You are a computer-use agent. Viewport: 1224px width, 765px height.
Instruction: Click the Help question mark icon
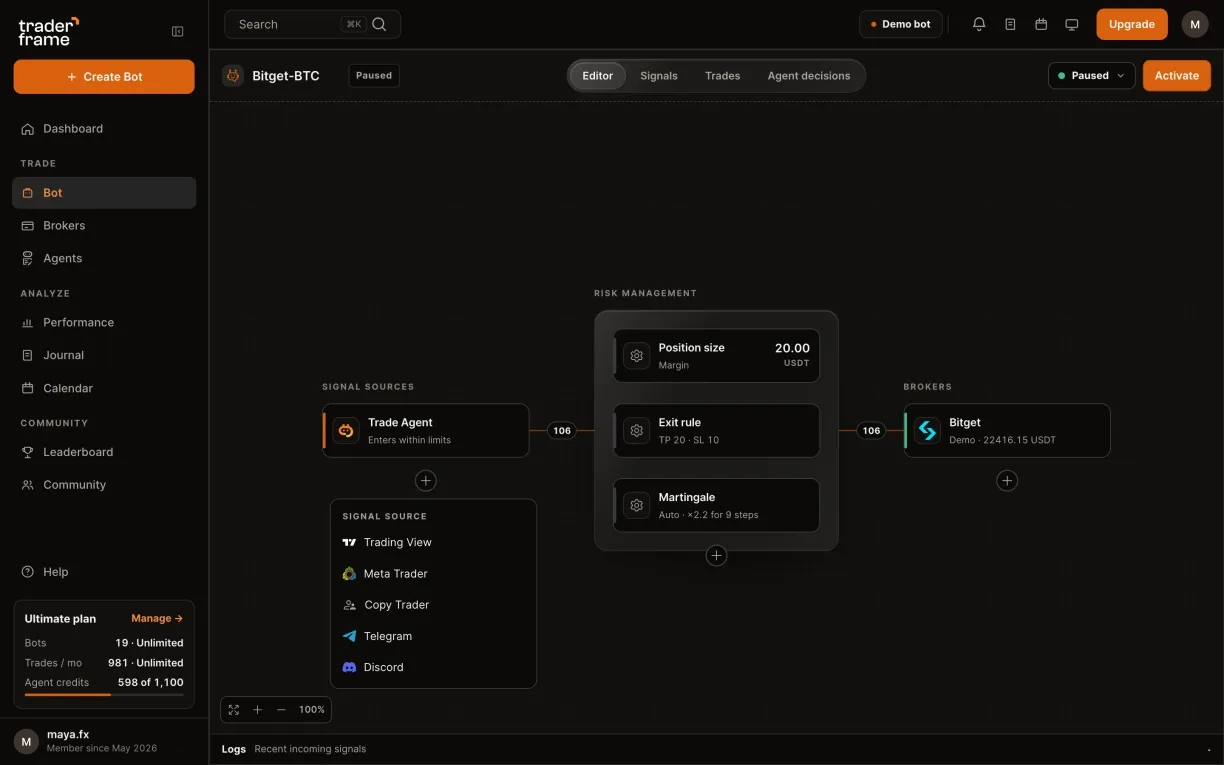click(28, 572)
